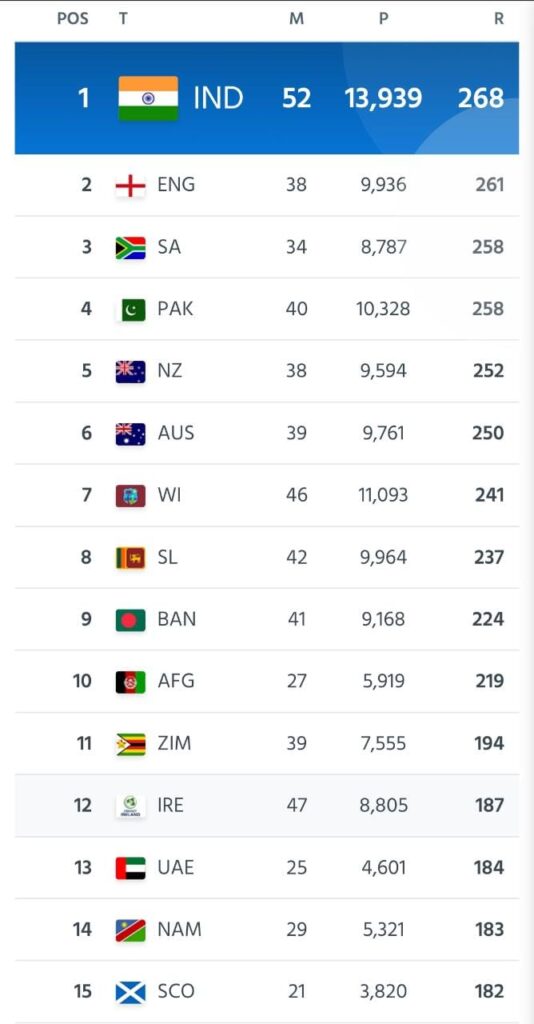Open the ZIM team name

174,743
